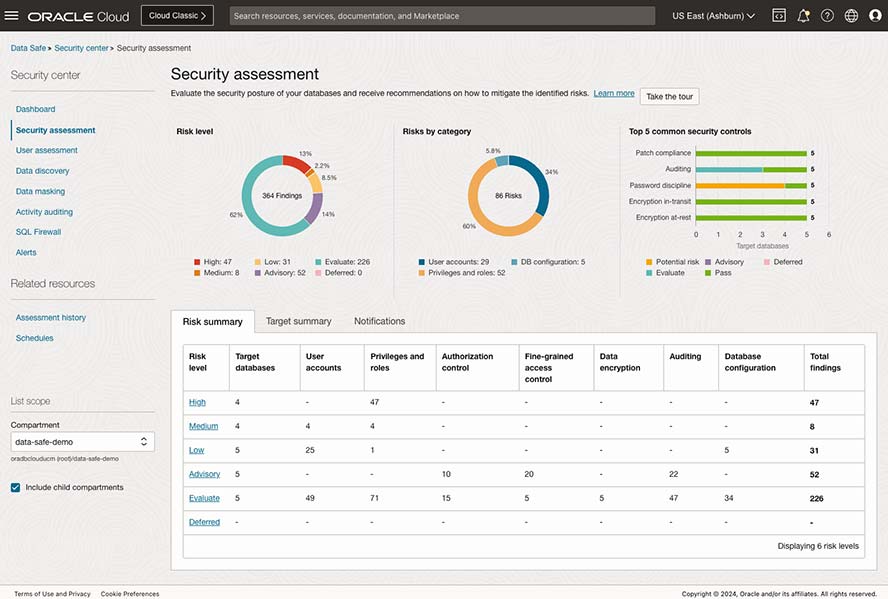
Task: Switch to the Target summary tab
Action: [x=298, y=321]
